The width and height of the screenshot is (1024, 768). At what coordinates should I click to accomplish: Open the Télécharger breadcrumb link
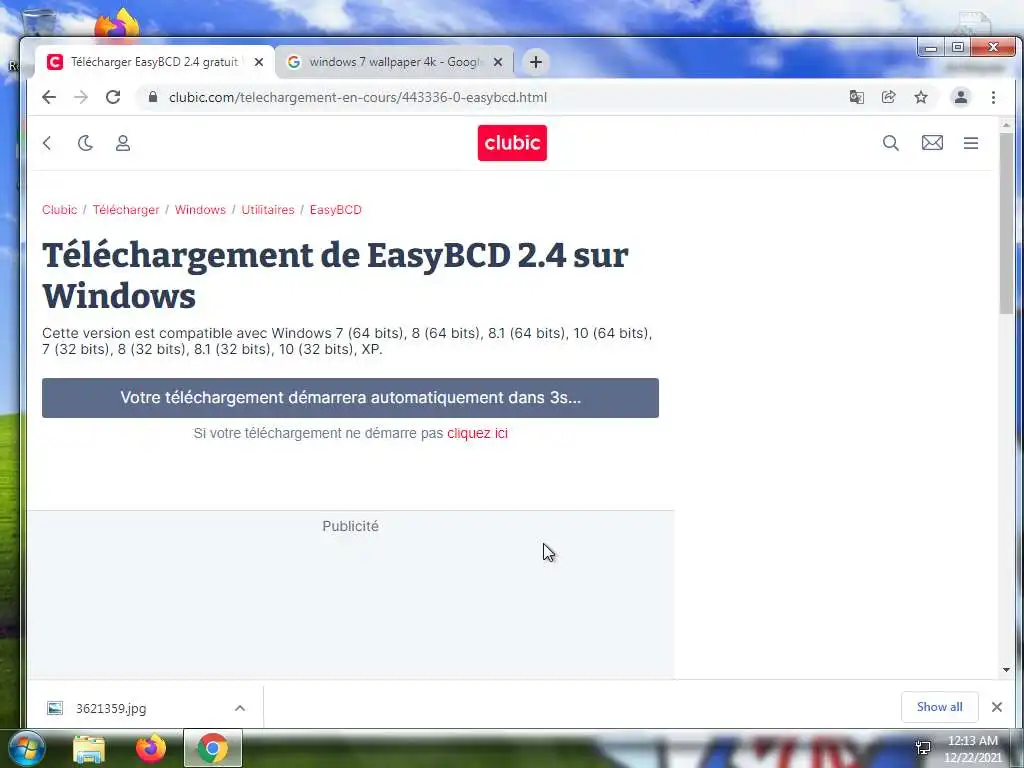coord(126,210)
